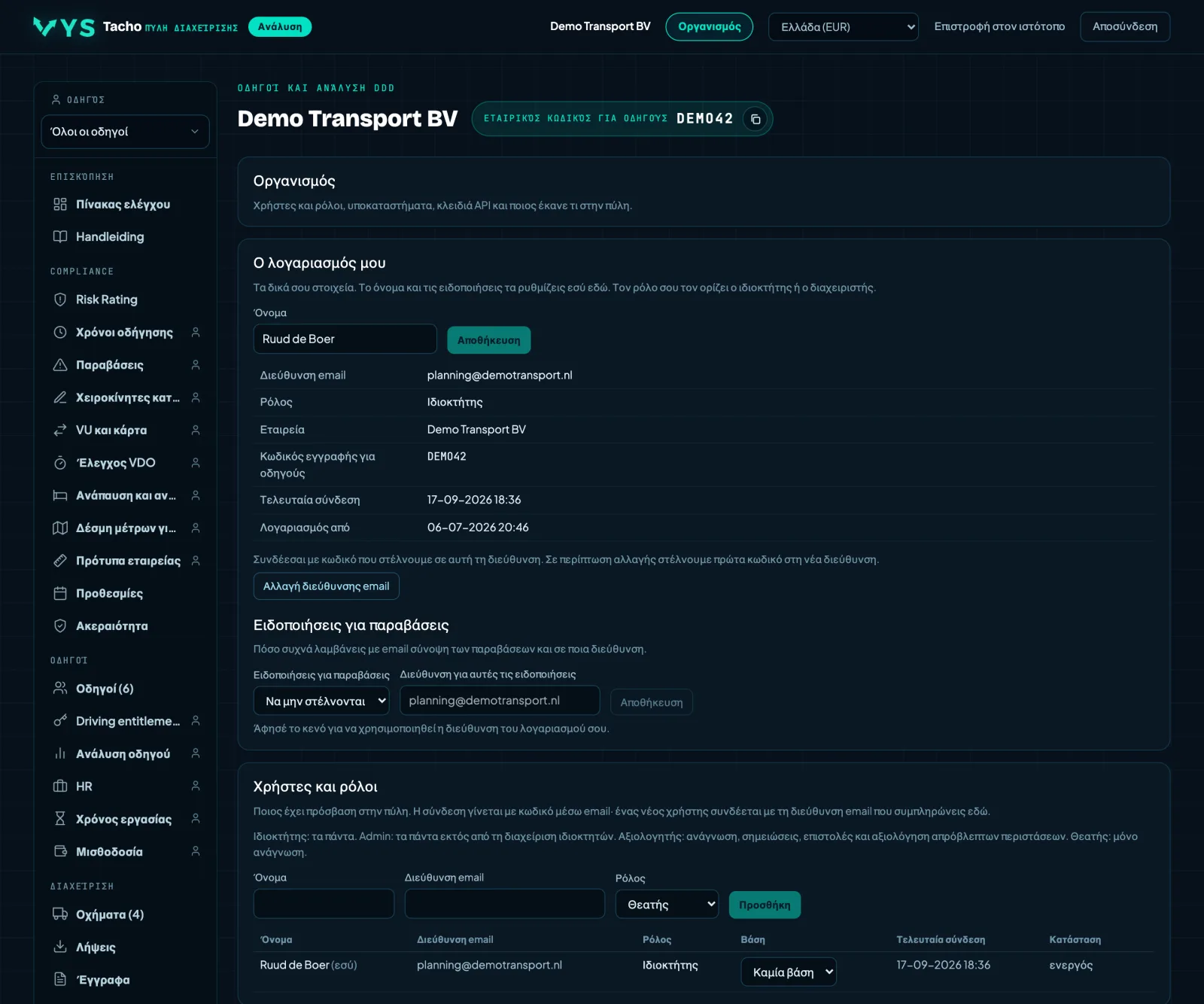Open the Handleiding book icon

click(x=60, y=236)
